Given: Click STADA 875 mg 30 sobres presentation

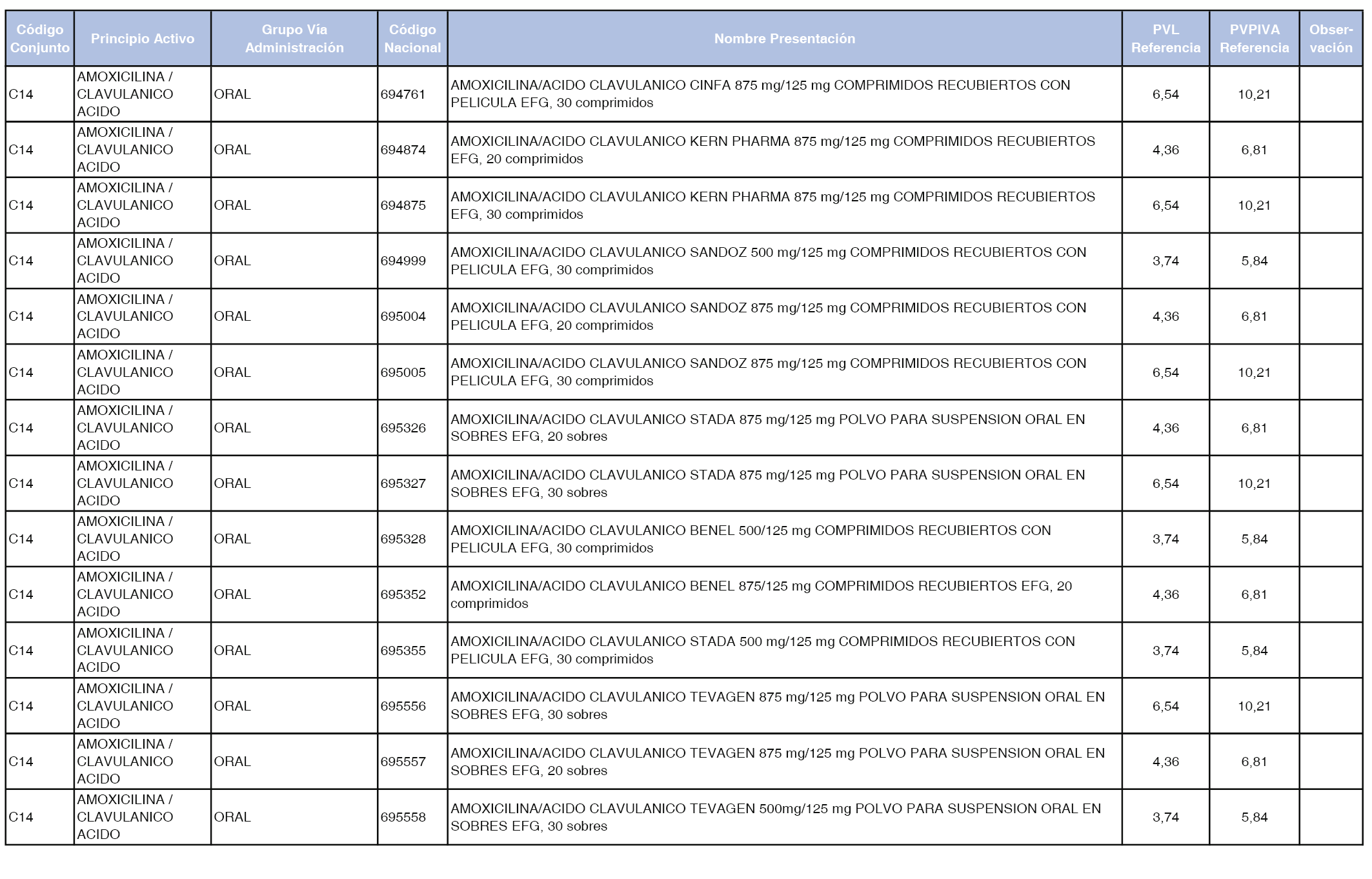Looking at the screenshot, I should point(767,483).
